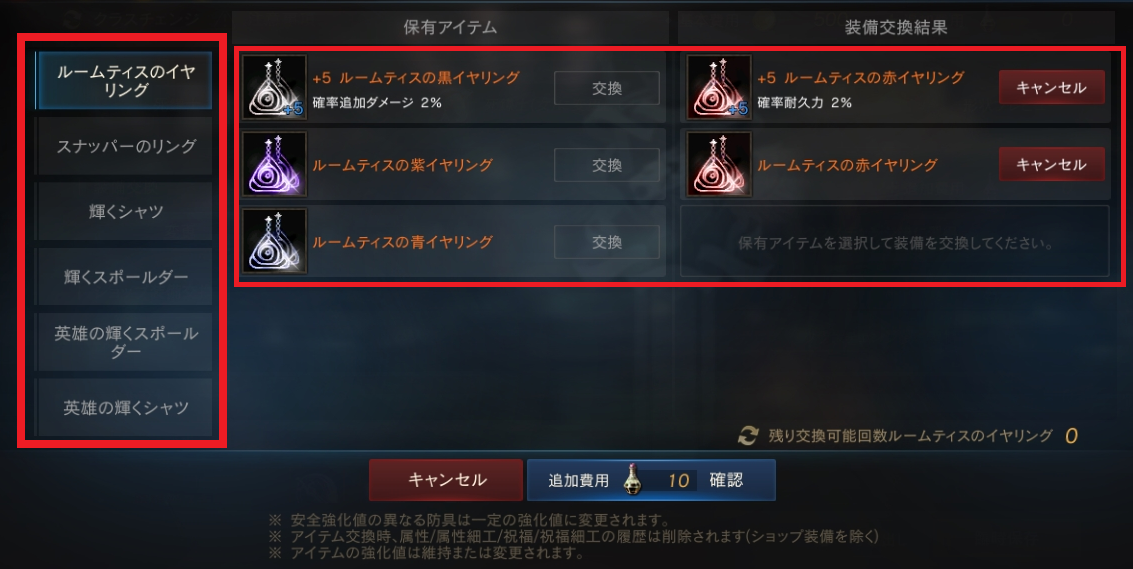
Task: Select the blue Lumitis earring icon
Action: click(x=274, y=241)
